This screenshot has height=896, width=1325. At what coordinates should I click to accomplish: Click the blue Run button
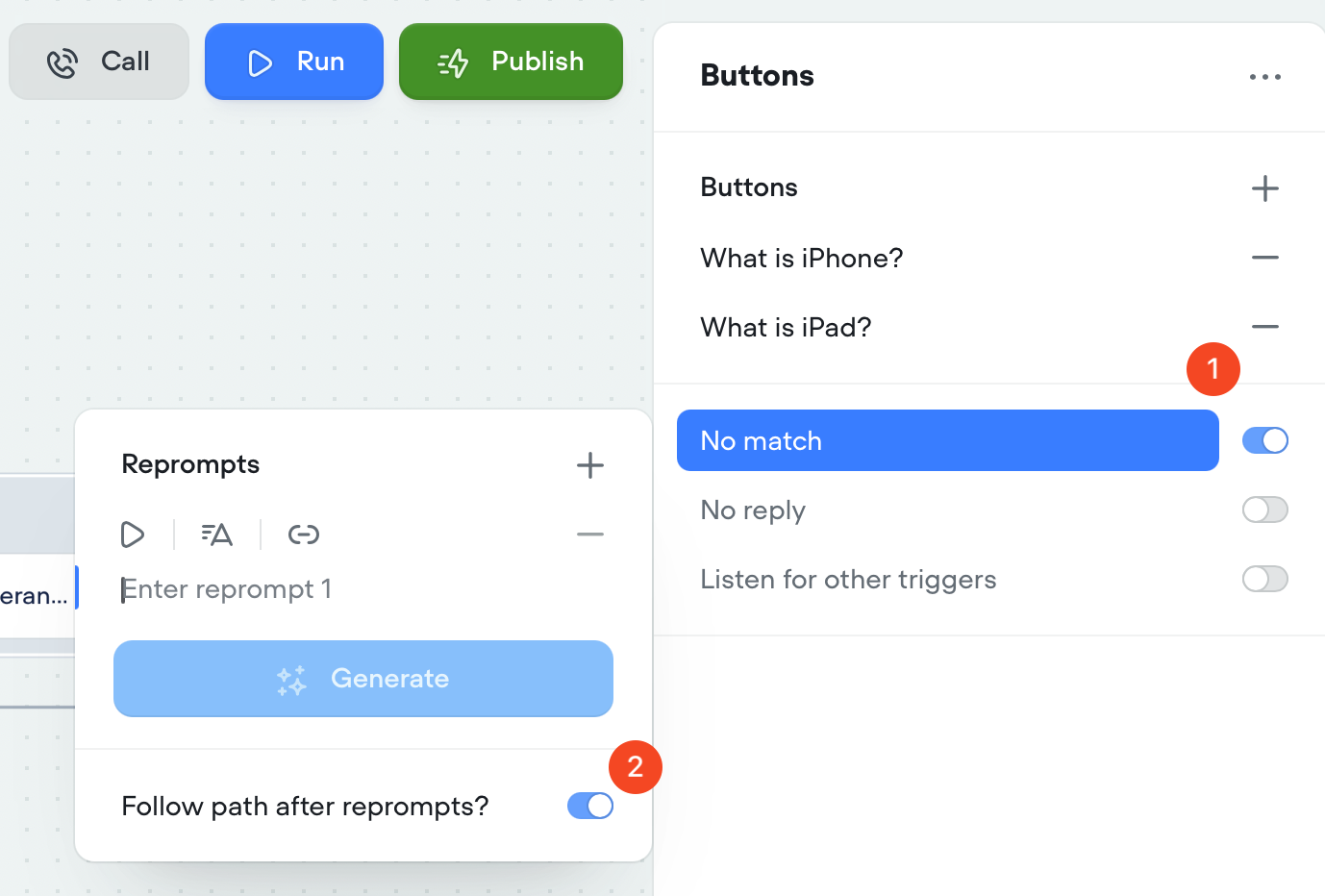(294, 62)
